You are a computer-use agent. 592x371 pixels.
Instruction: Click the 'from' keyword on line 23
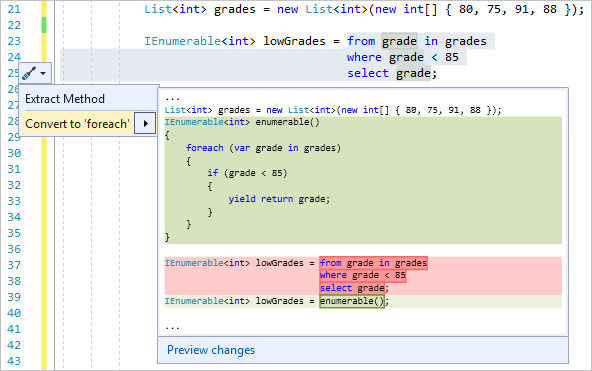(x=361, y=41)
